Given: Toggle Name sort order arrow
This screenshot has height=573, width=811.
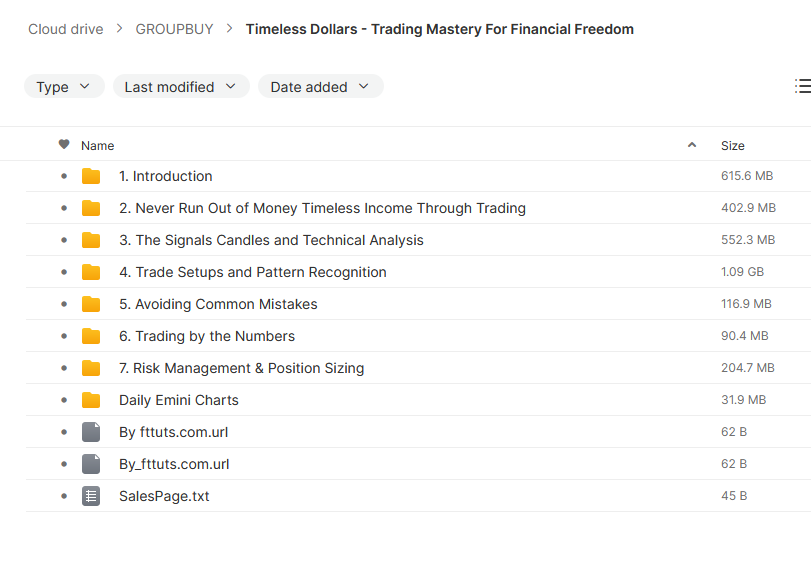Looking at the screenshot, I should pos(692,145).
